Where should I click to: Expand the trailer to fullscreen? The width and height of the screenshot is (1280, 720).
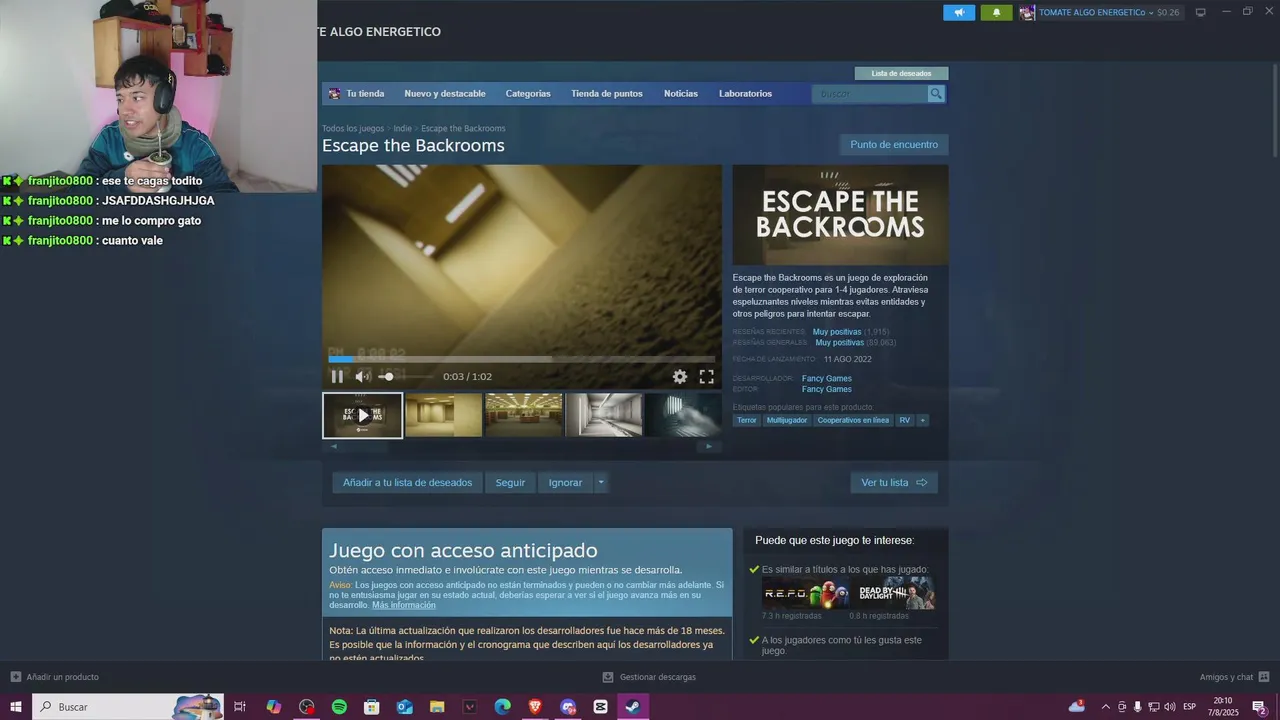[706, 377]
